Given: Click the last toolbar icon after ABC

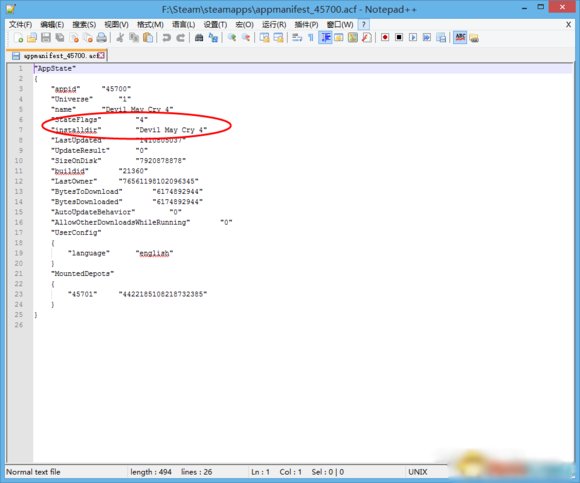Looking at the screenshot, I should click(474, 38).
